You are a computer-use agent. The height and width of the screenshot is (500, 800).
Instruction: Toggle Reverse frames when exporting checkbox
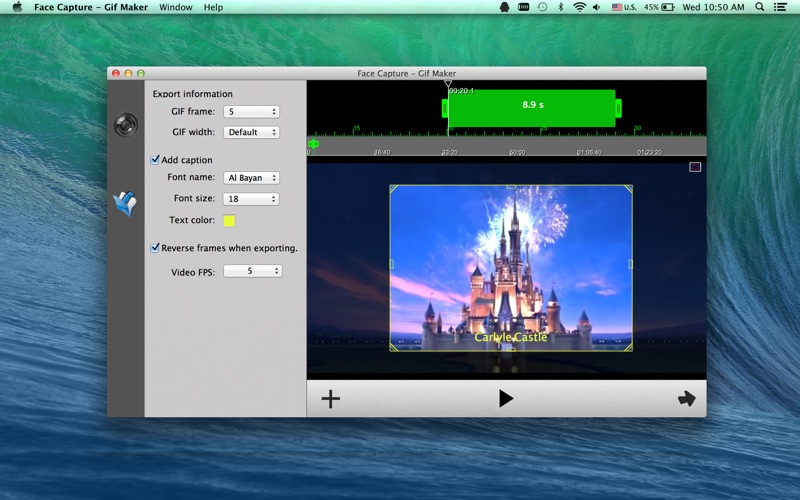point(155,248)
